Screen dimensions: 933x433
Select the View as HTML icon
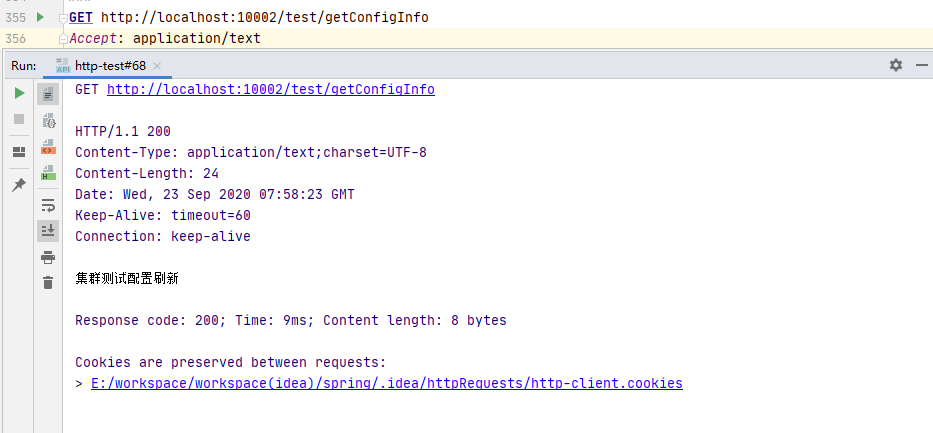48,174
